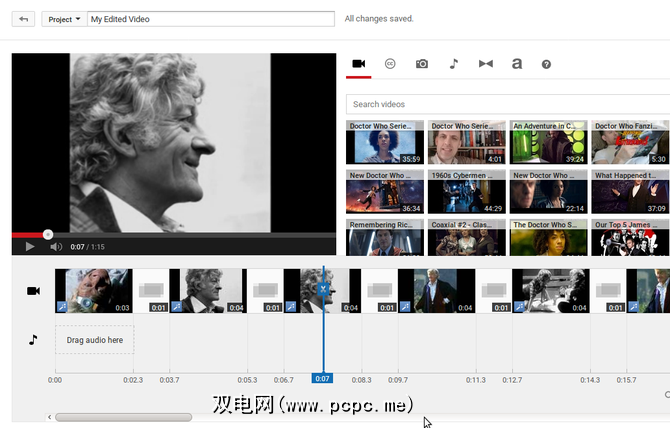
Task: Select the video camera tab
Action: (x=359, y=64)
